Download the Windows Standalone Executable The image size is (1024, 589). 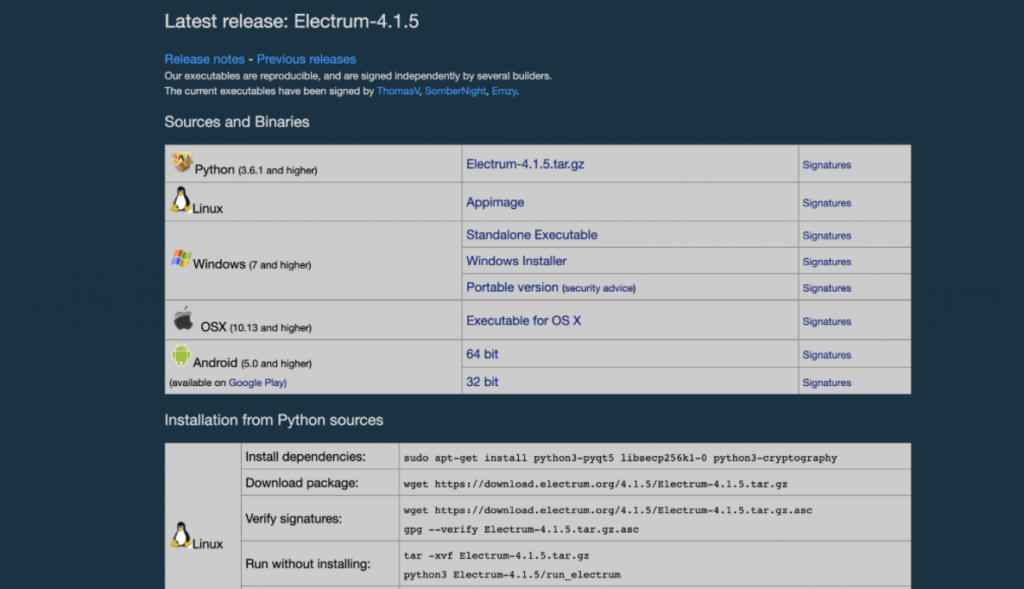[532, 235]
